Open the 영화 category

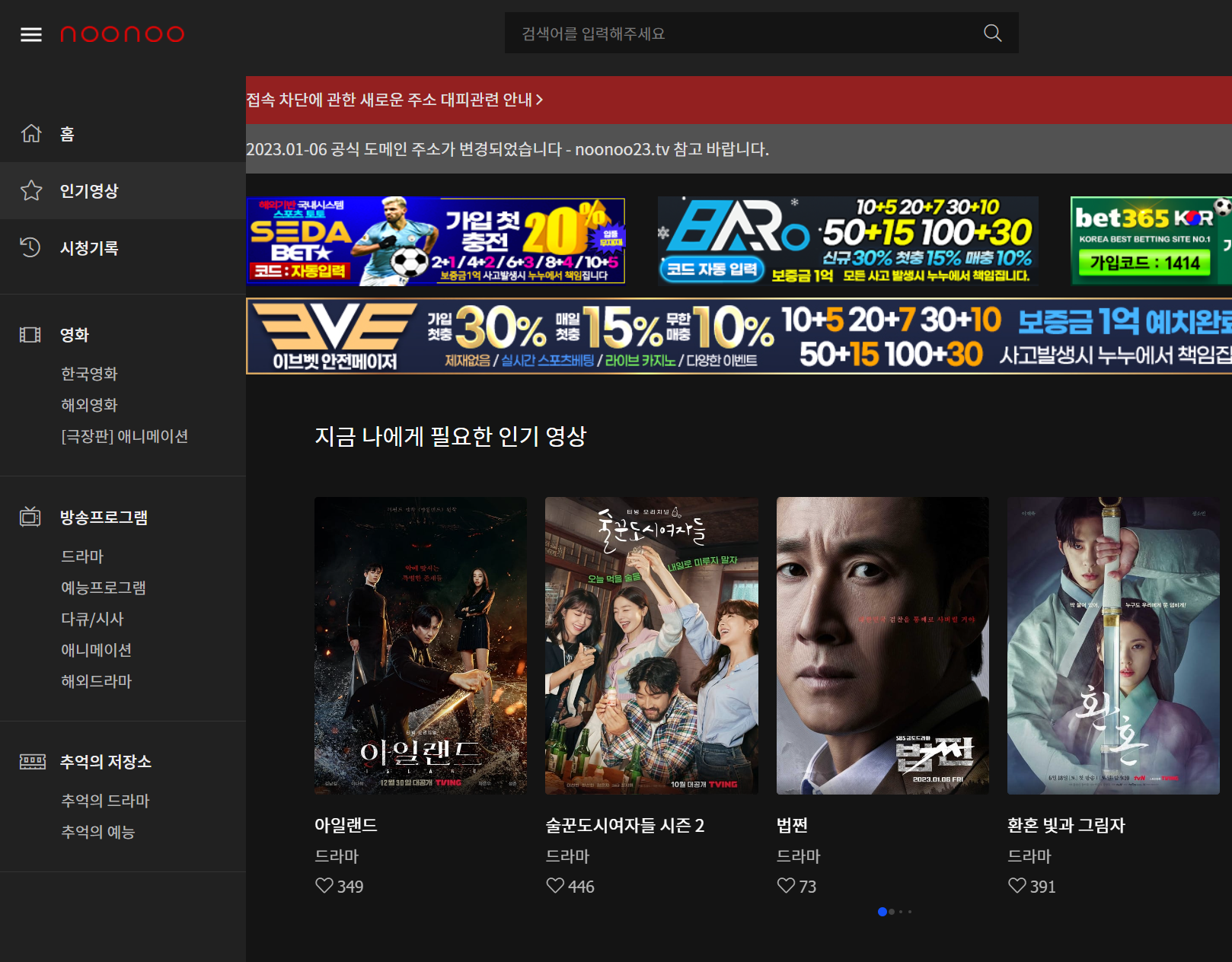[x=75, y=335]
